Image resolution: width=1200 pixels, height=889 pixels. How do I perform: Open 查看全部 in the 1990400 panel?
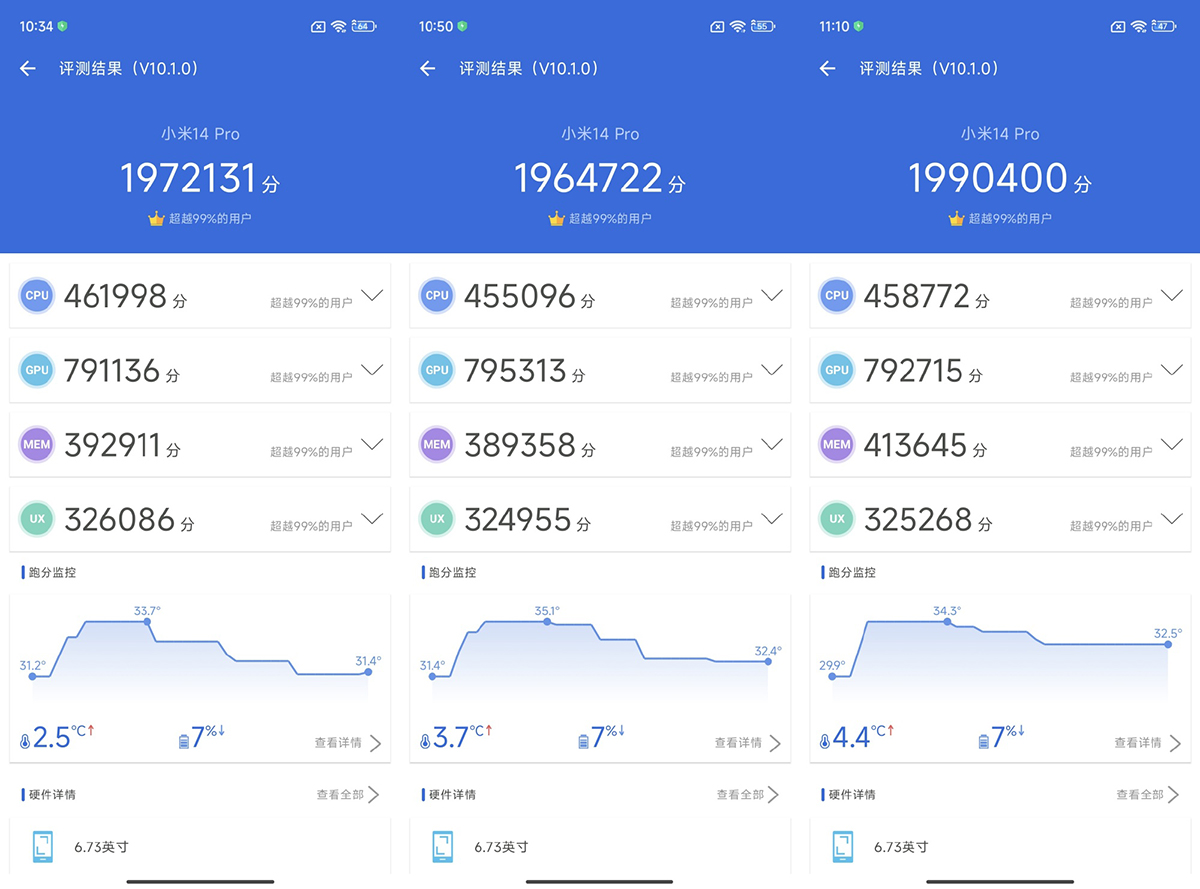(1148, 794)
